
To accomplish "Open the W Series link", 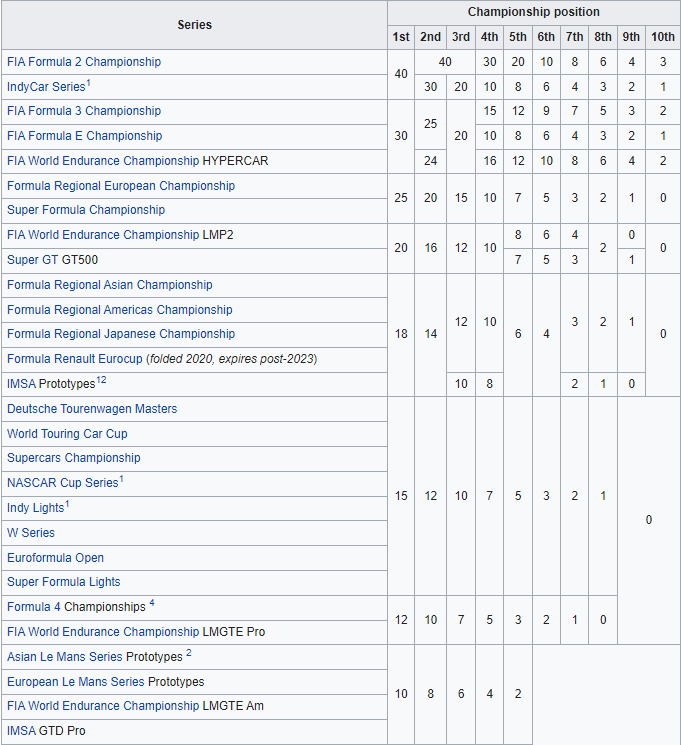I will pos(31,533).
